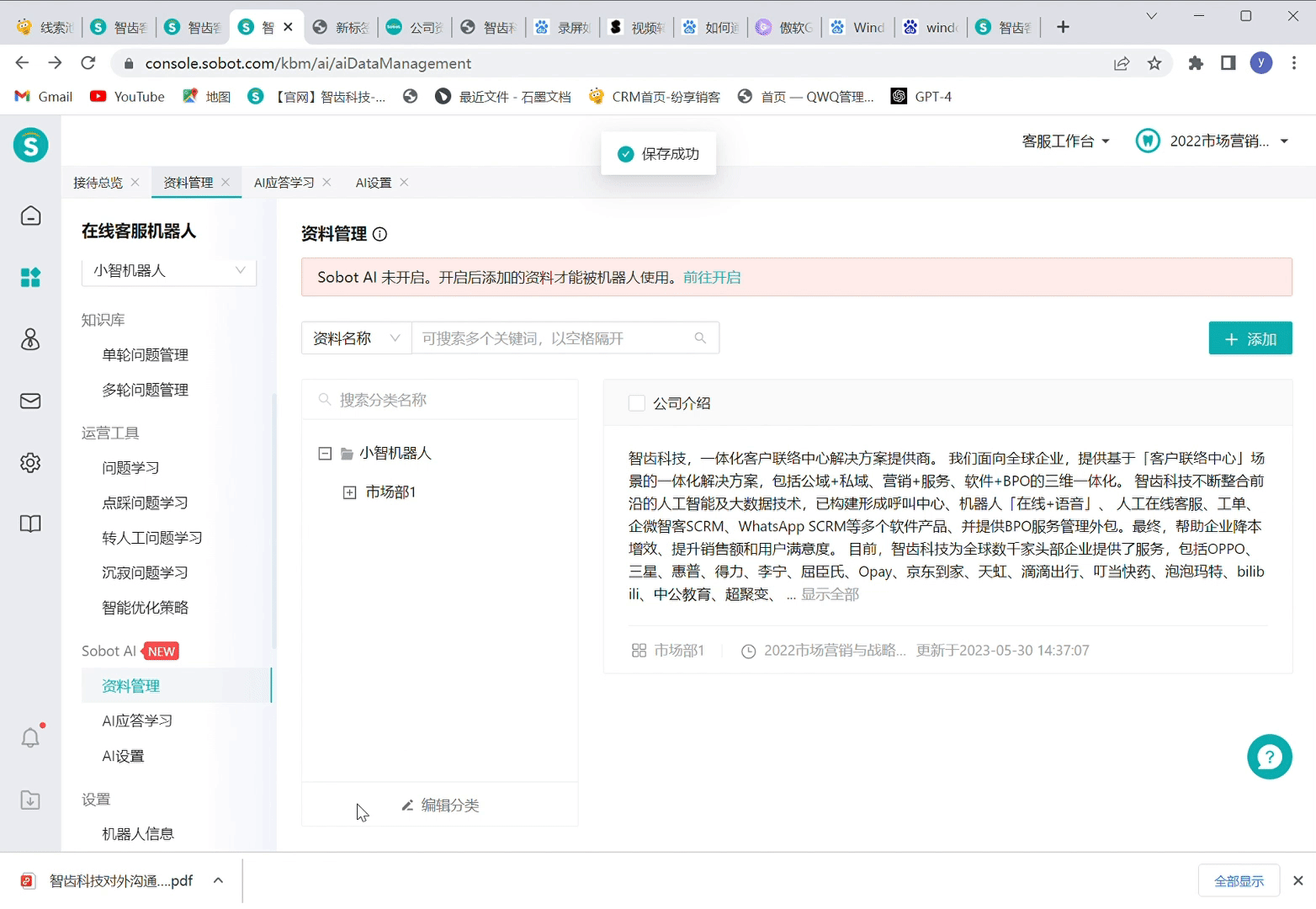This screenshot has width=1316, height=909.
Task: Open the floating help chat bubble
Action: point(1269,757)
